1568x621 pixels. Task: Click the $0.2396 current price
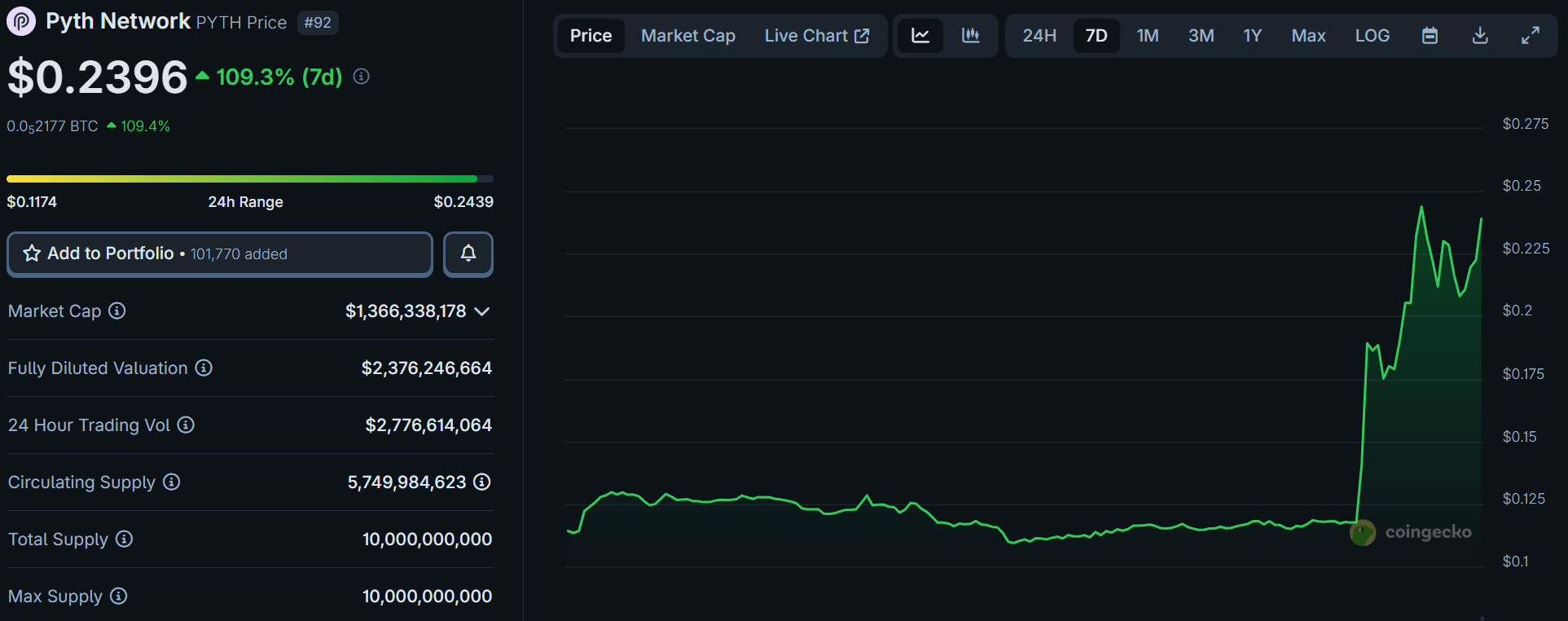pos(98,77)
